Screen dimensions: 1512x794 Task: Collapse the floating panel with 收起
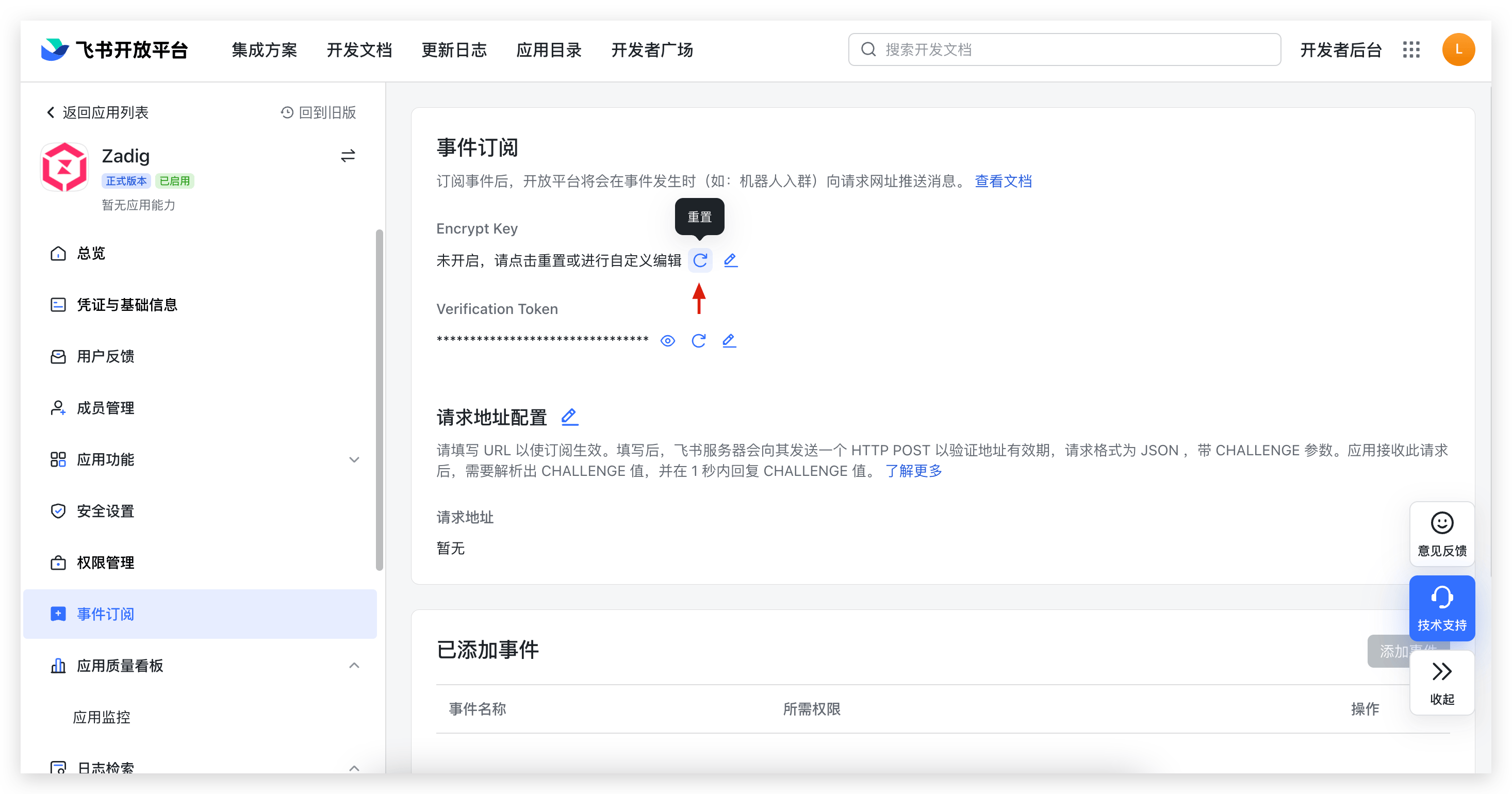click(1441, 682)
